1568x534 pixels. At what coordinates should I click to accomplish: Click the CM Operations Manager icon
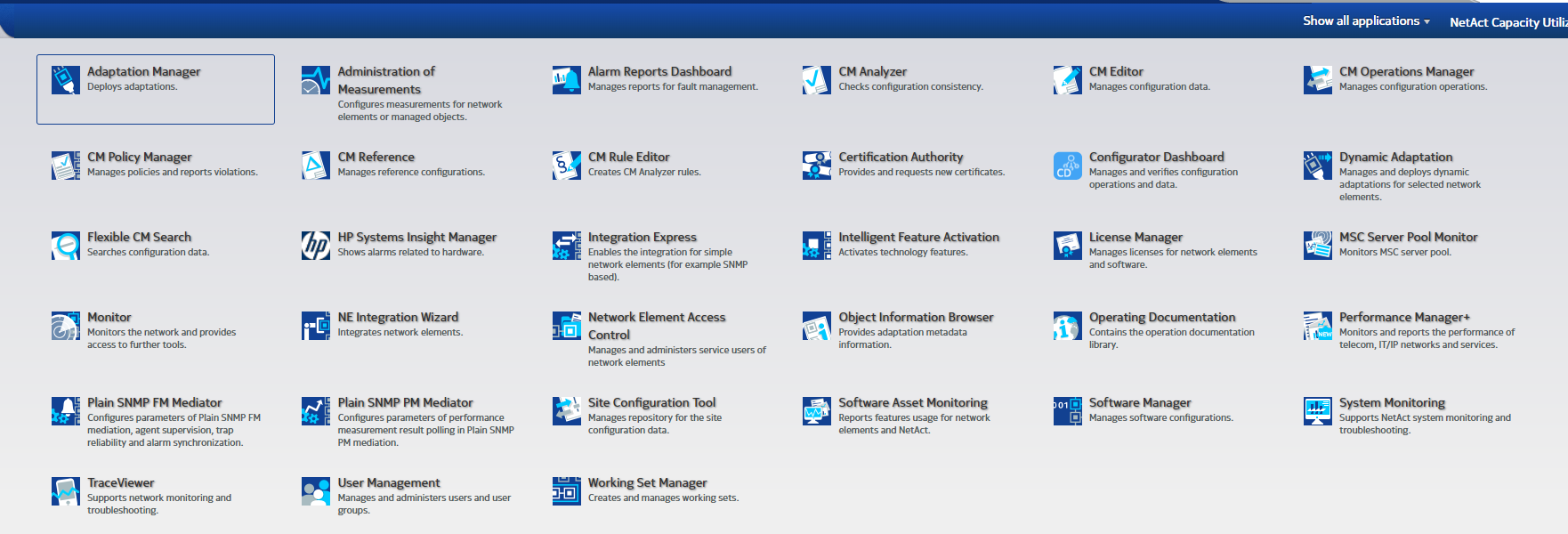pos(1318,80)
